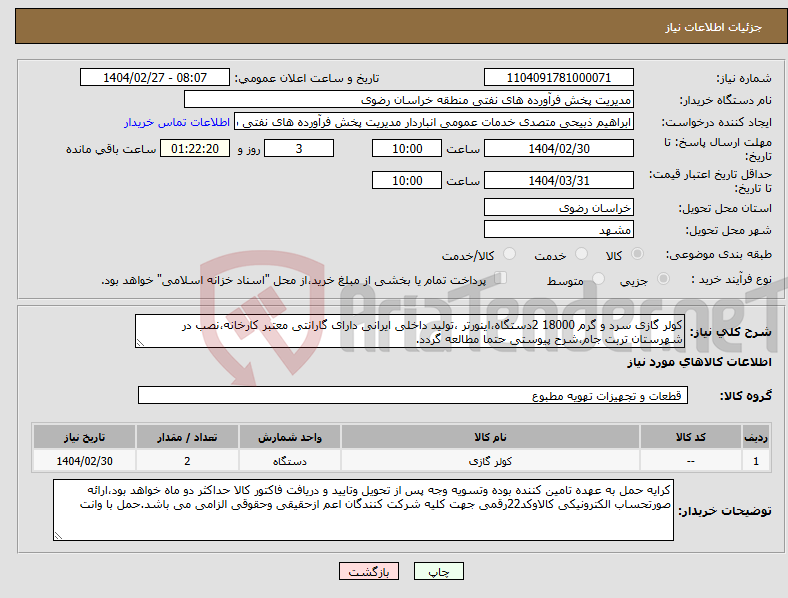Click the response deadline hour 10:00 field
This screenshot has width=788, height=598.
coord(407,148)
